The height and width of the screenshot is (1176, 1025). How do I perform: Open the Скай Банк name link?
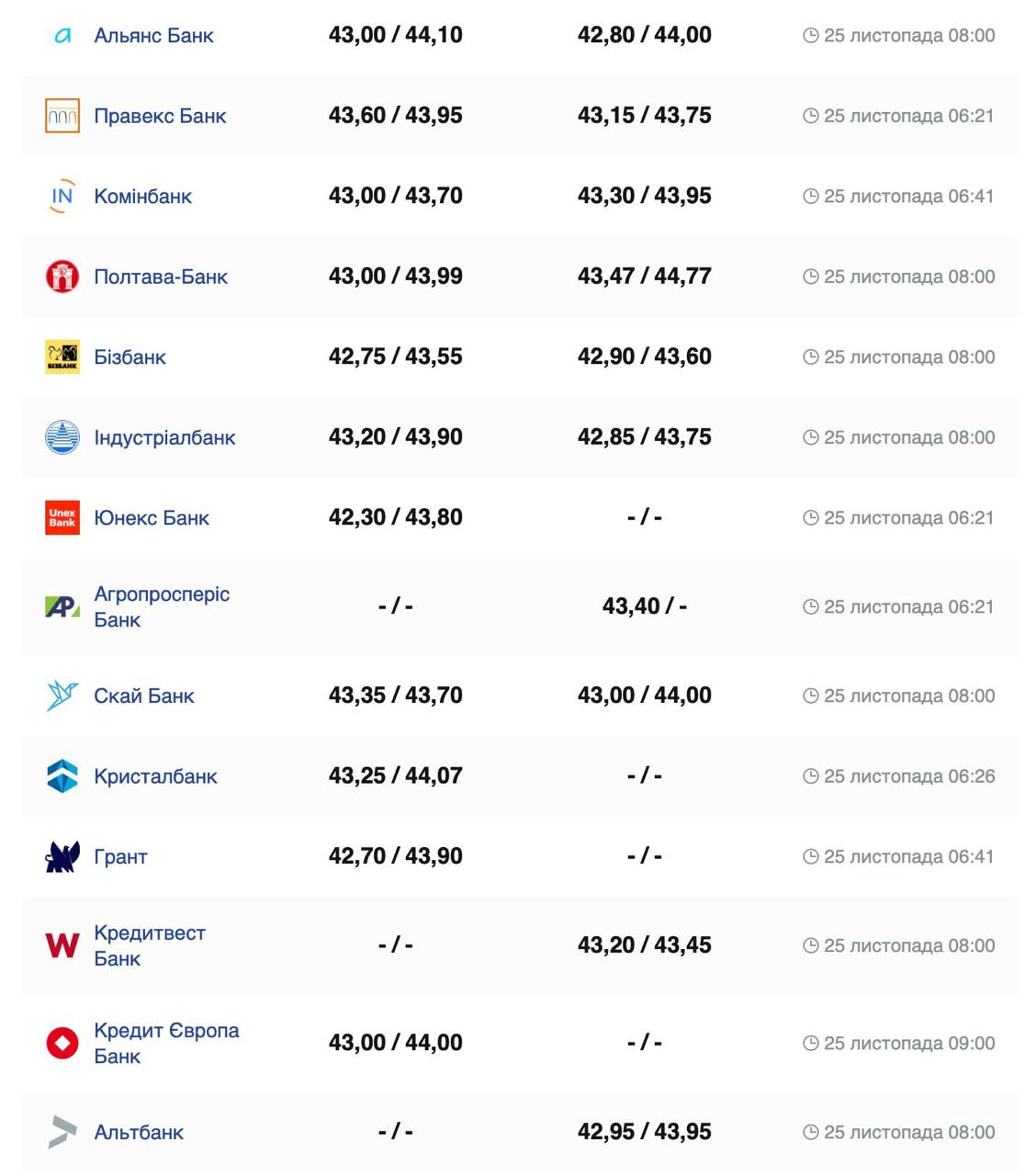[144, 695]
